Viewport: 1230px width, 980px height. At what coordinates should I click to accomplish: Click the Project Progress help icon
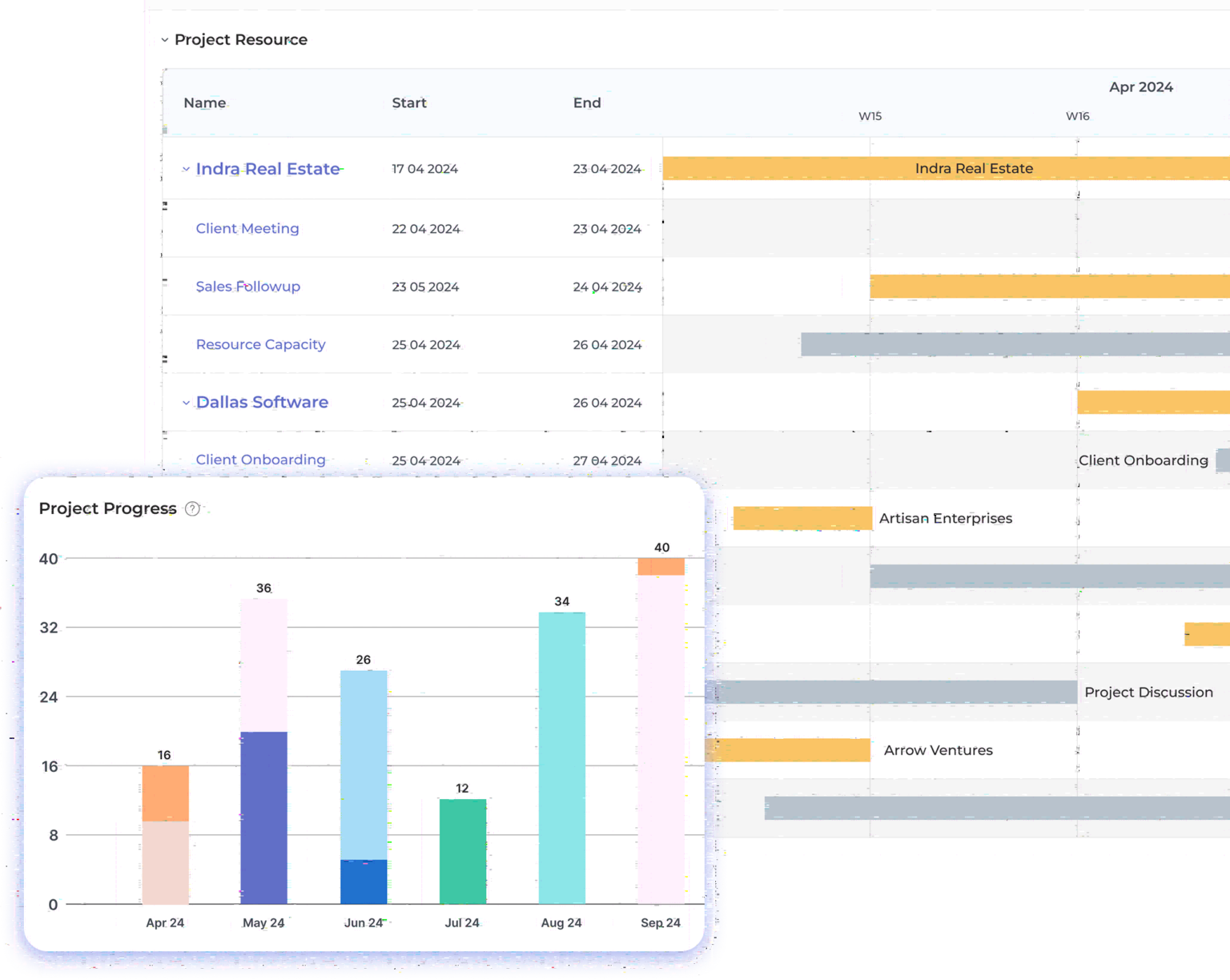(x=191, y=508)
